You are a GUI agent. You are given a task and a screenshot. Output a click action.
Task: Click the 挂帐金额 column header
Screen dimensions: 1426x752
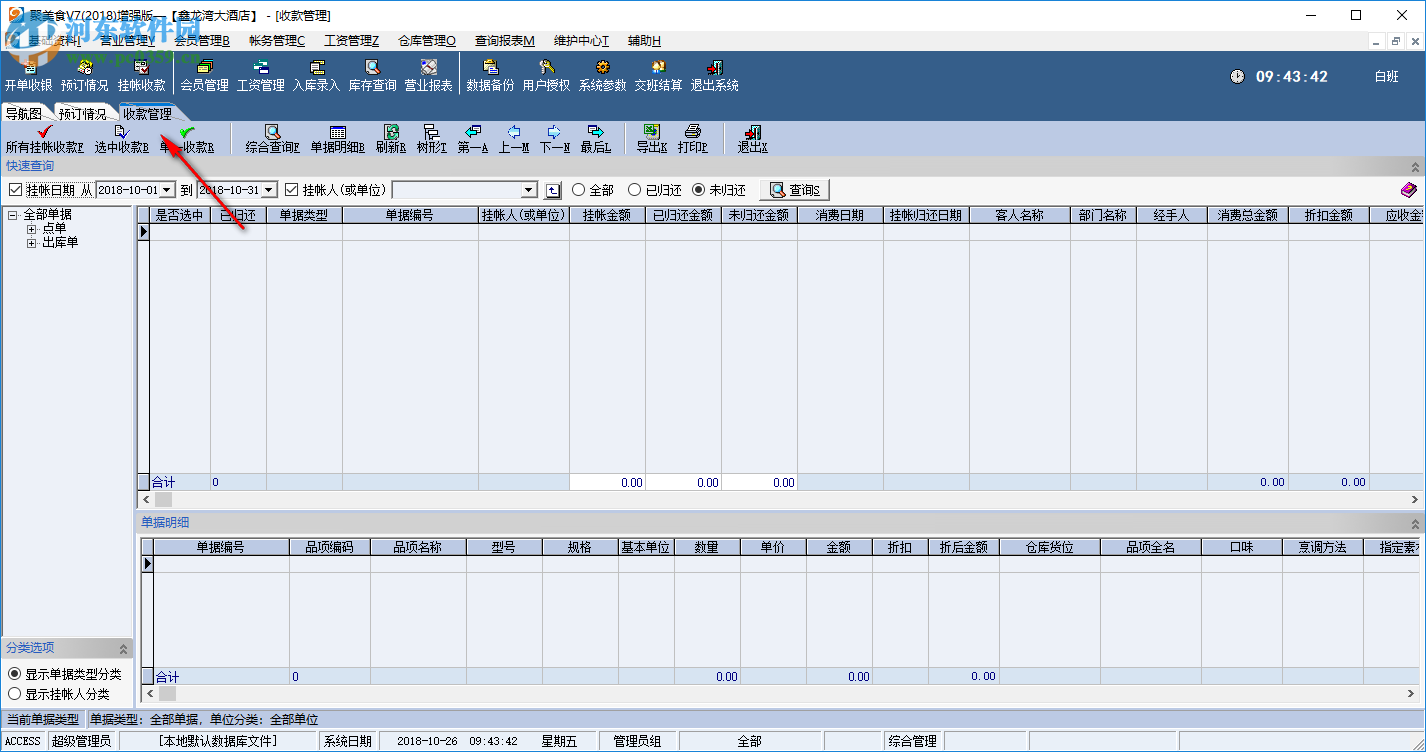(x=607, y=215)
